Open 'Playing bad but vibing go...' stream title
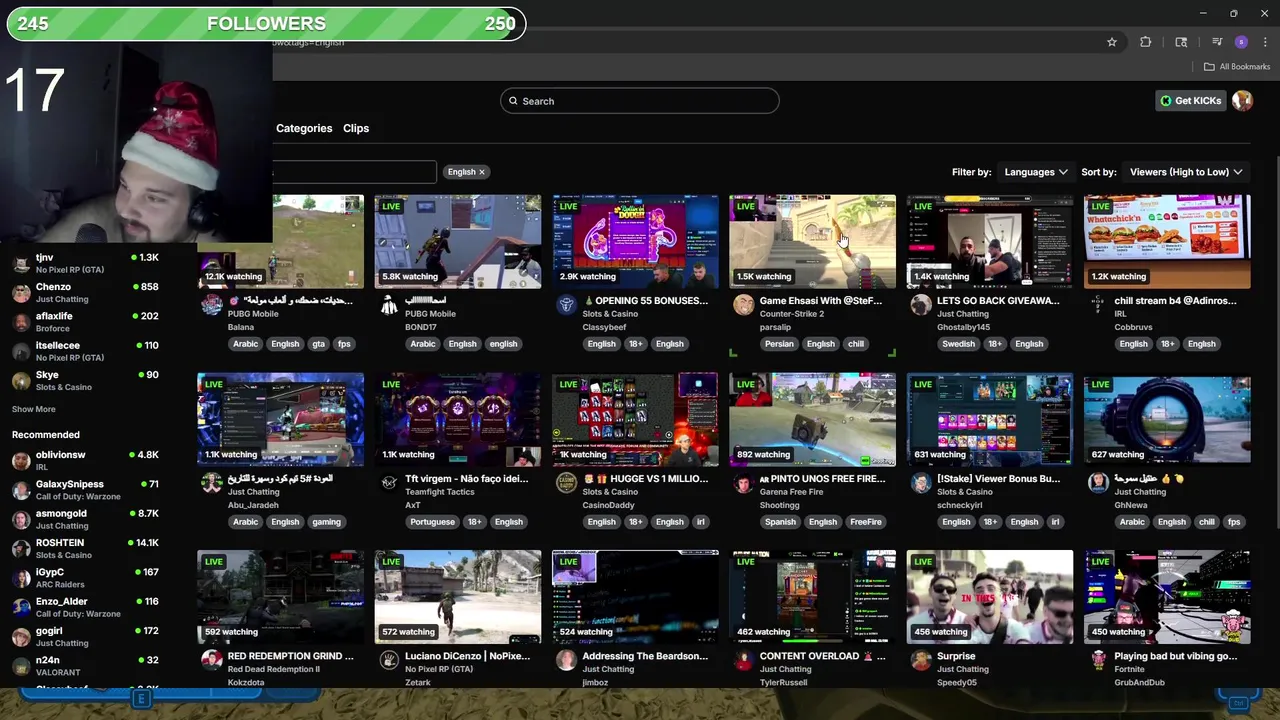The image size is (1280, 720). click(x=1176, y=656)
